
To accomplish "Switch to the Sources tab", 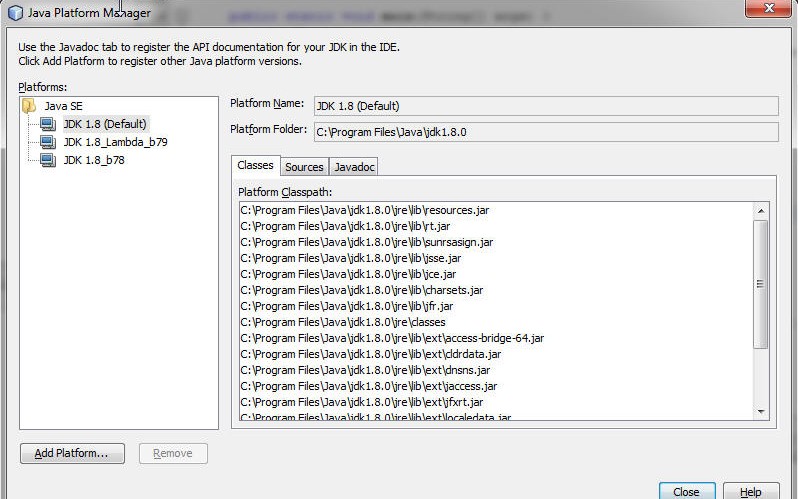I will point(304,167).
